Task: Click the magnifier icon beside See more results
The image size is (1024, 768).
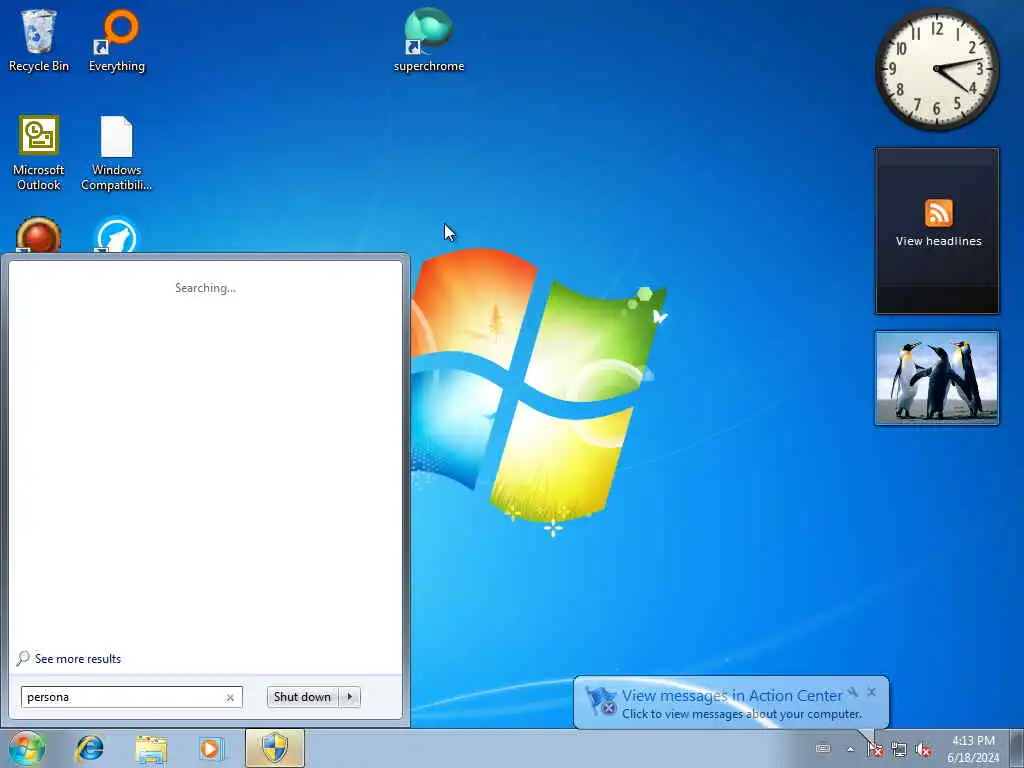Action: tap(23, 658)
